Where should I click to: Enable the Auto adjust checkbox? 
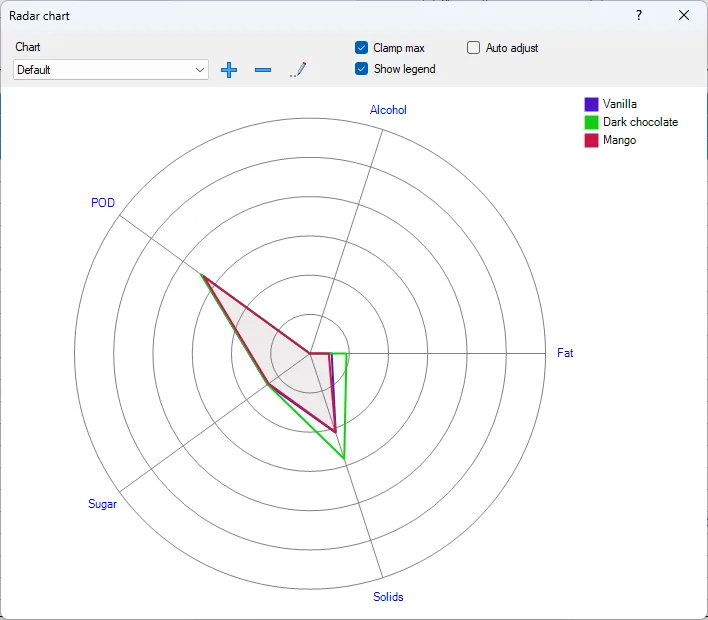click(x=473, y=47)
